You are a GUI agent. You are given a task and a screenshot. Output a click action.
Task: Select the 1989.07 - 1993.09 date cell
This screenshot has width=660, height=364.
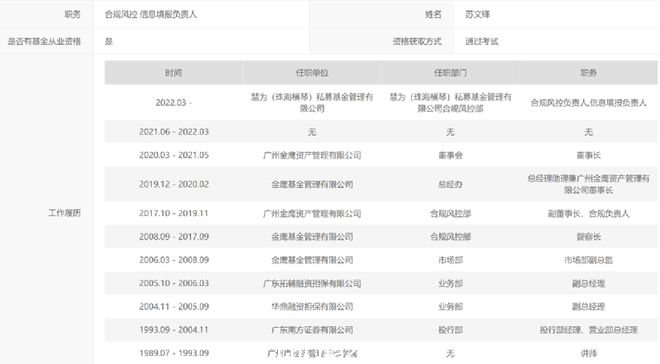(x=173, y=353)
